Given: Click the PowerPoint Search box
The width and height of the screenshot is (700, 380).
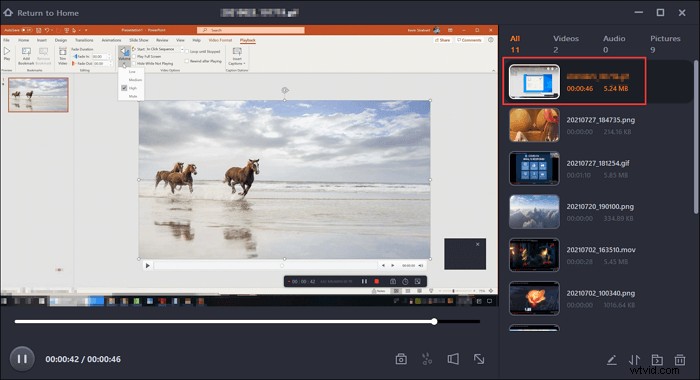Looking at the screenshot, I should click(251, 30).
